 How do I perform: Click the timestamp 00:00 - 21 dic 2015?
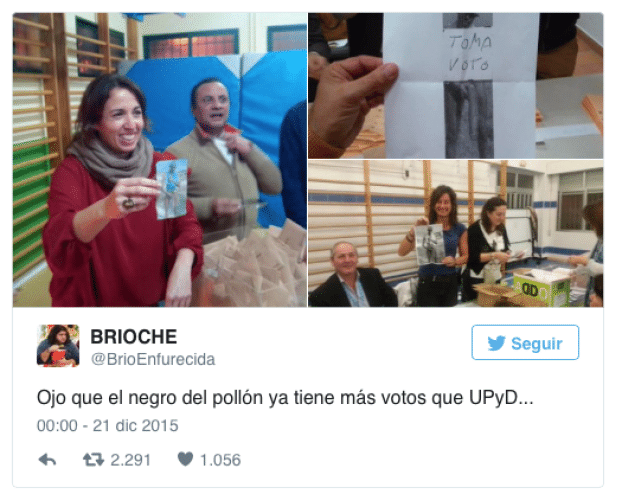[108, 426]
